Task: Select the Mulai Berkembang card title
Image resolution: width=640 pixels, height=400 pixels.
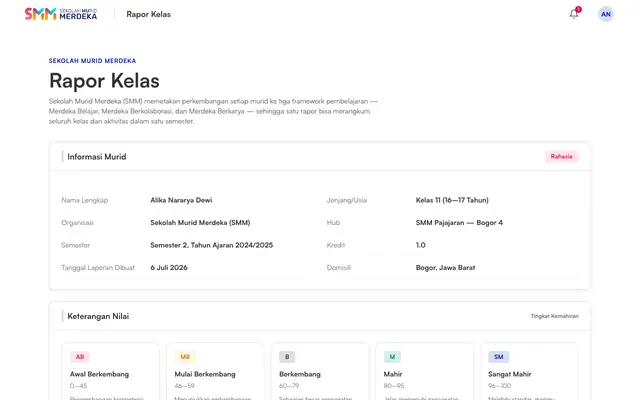Action: [x=205, y=374]
